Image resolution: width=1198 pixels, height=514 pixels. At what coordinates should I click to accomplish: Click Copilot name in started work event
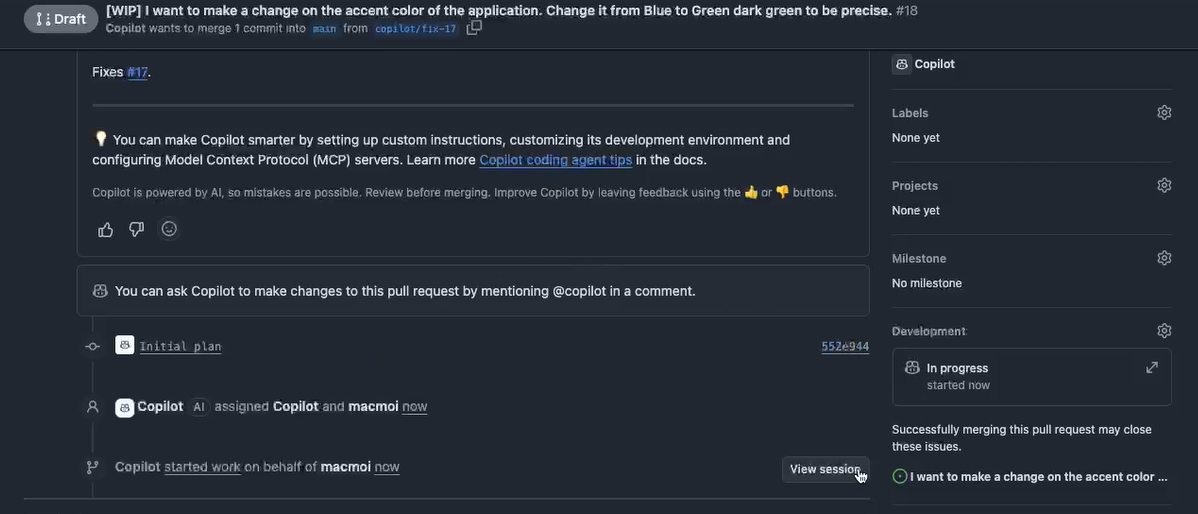pos(138,467)
